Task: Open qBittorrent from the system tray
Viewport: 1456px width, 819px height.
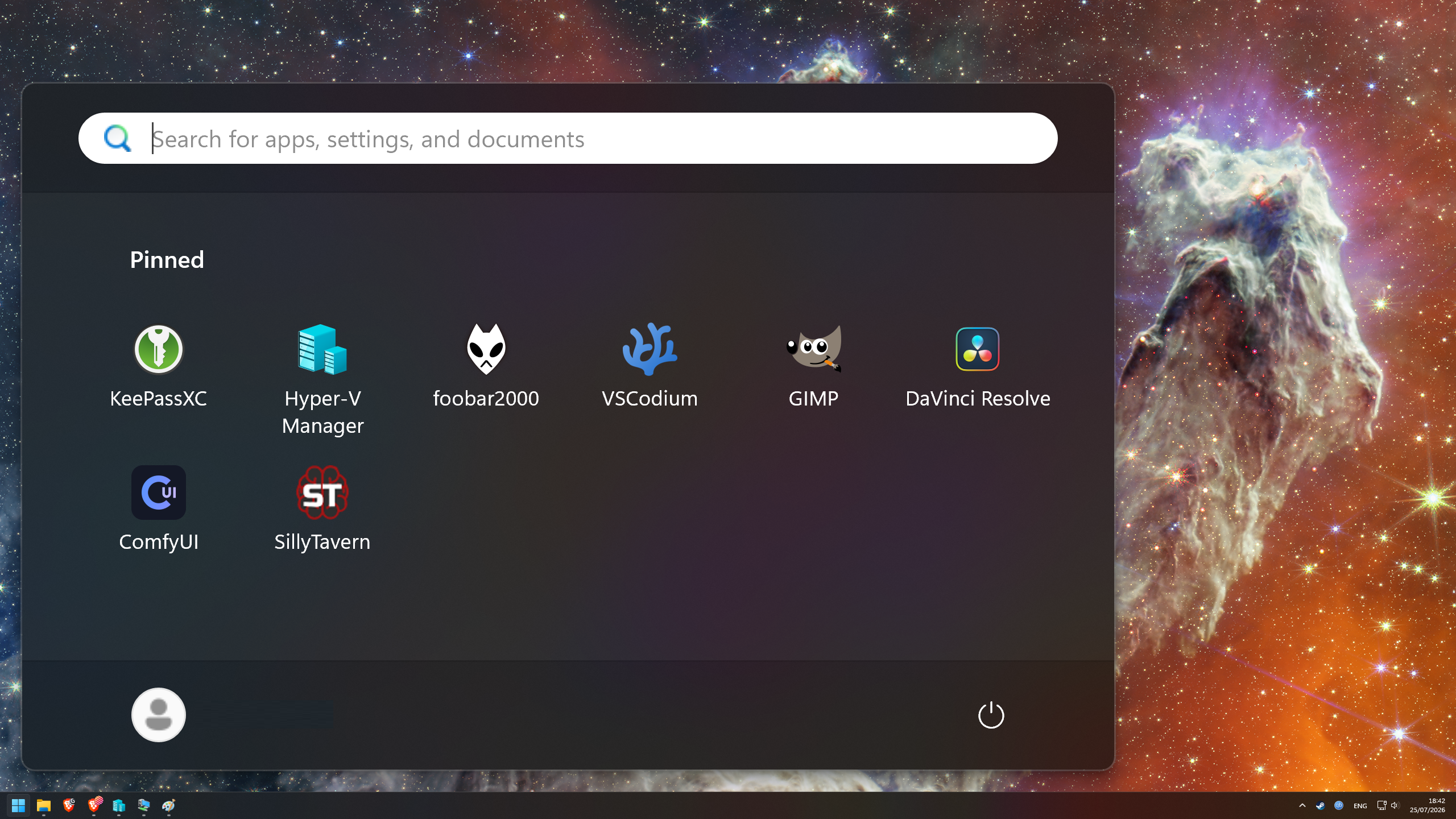Action: 1339,805
